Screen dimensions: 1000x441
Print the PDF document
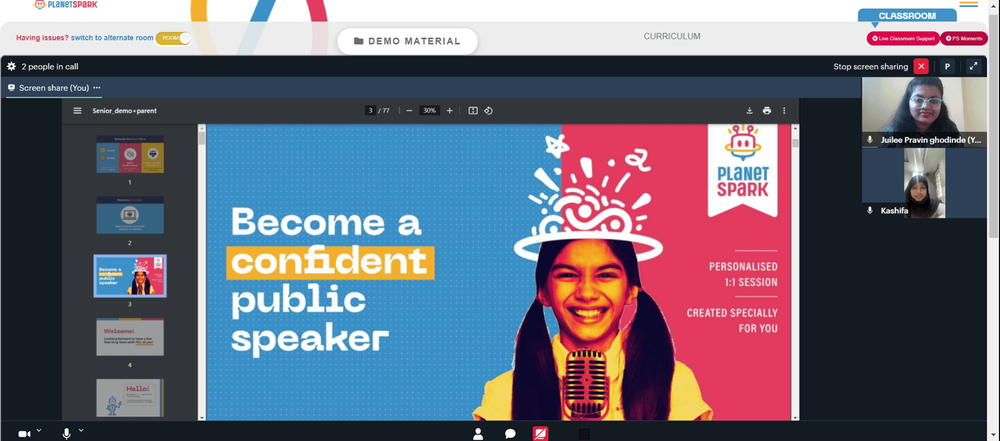click(x=767, y=110)
